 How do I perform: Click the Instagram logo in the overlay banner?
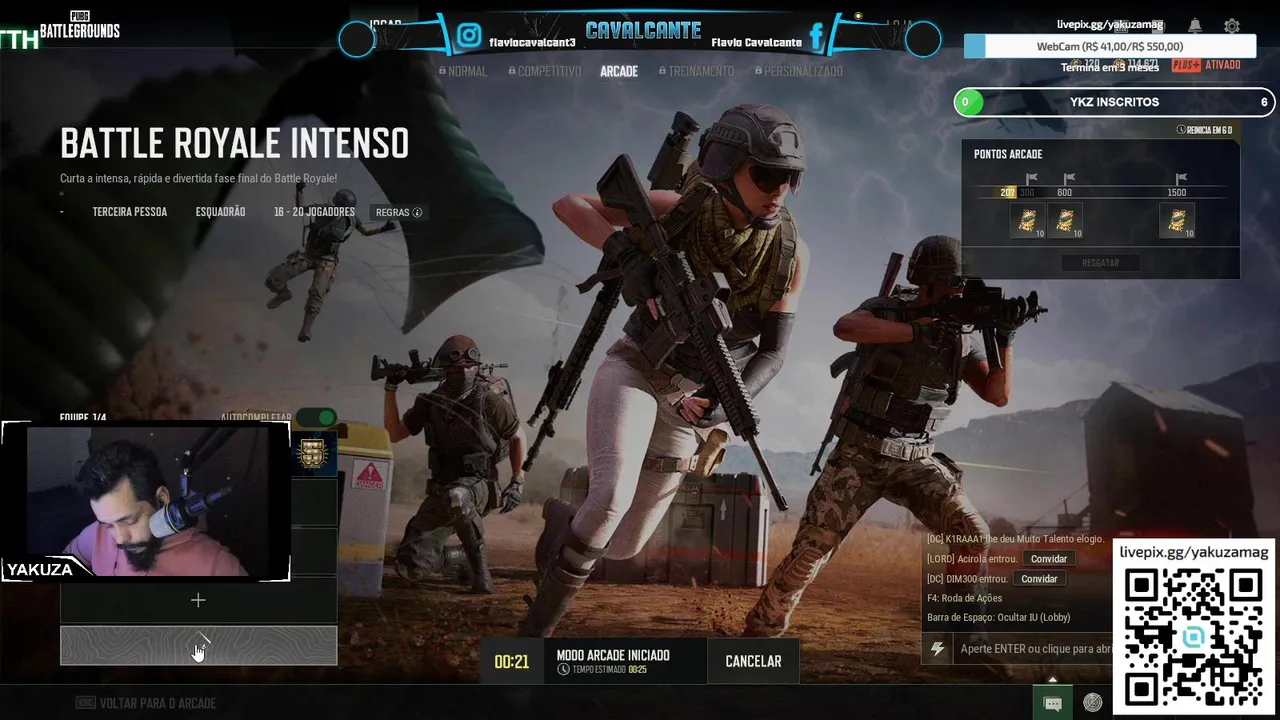point(469,36)
